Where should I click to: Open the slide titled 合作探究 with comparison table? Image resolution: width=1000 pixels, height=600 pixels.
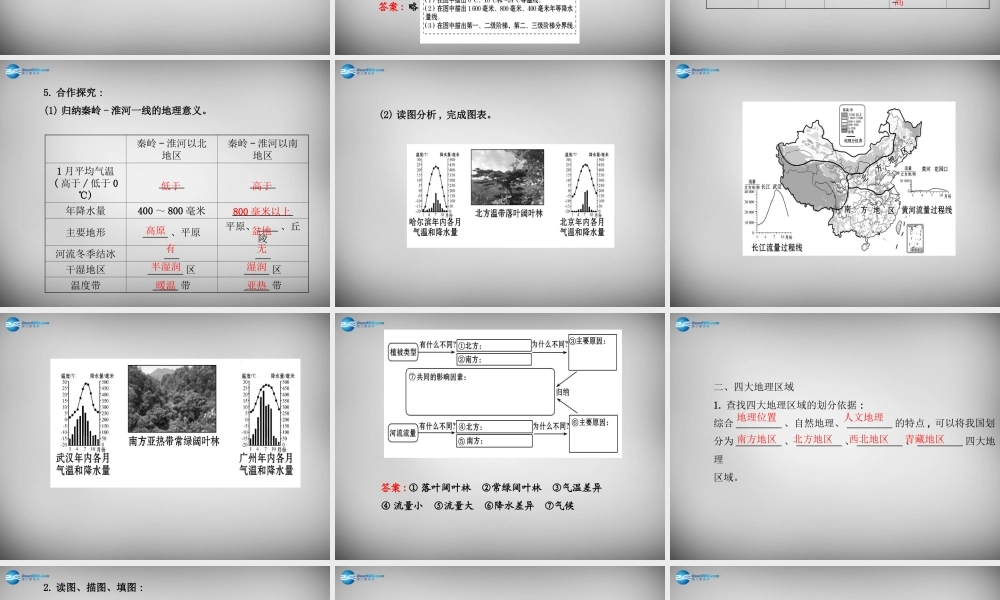(x=165, y=183)
